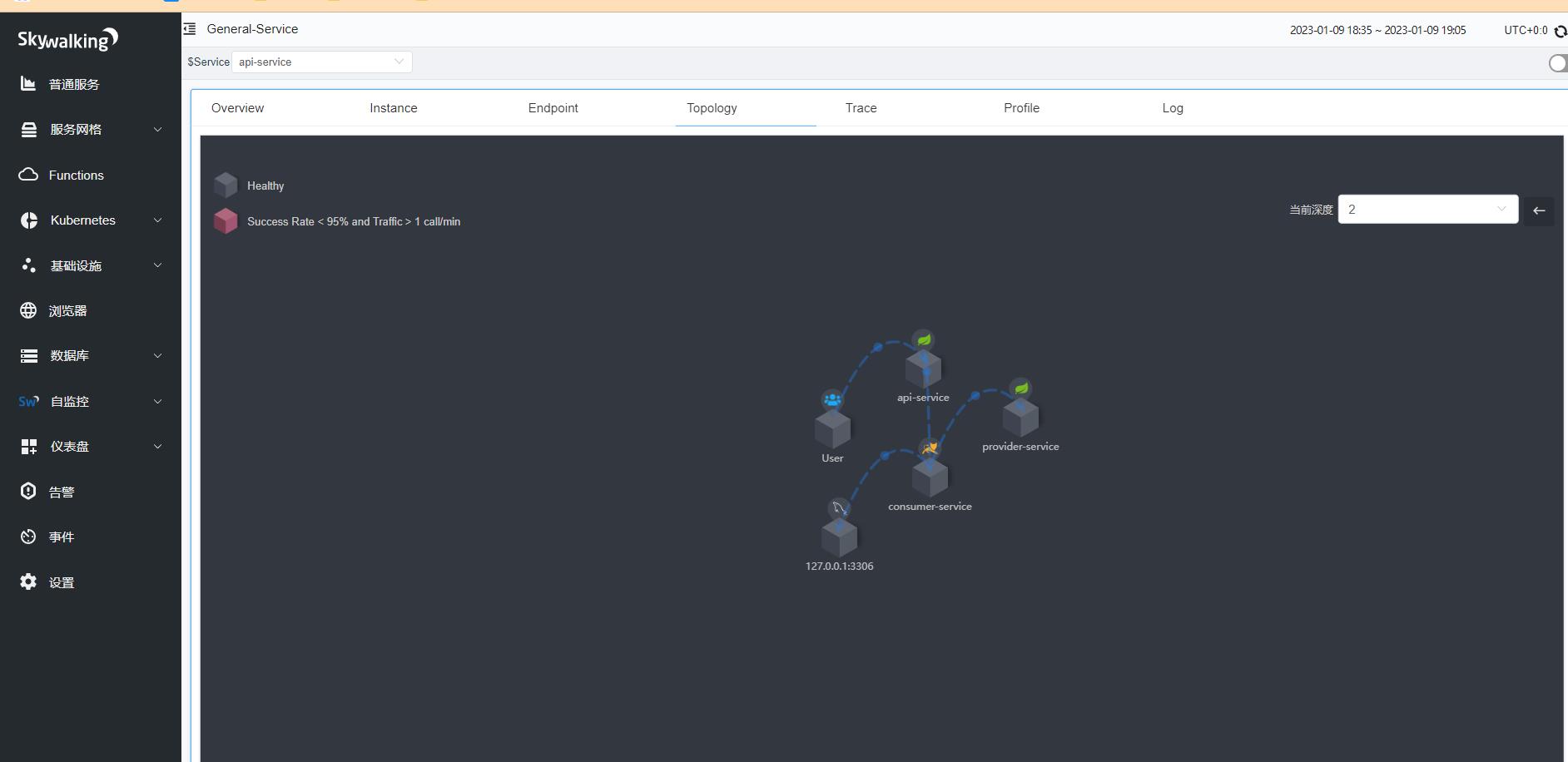Open the 当前深度 depth dropdown

click(1428, 210)
